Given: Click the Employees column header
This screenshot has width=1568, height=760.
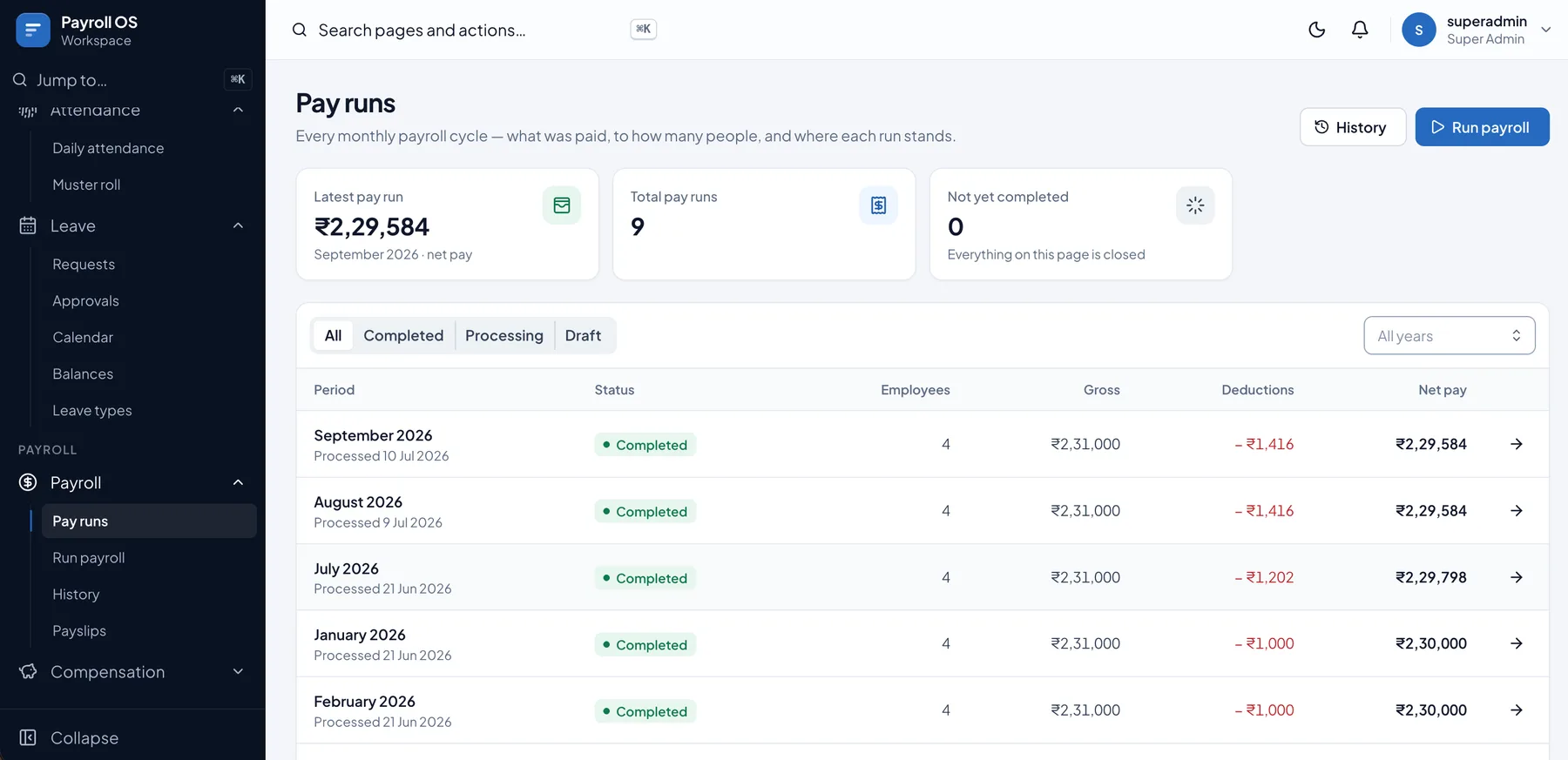Looking at the screenshot, I should pyautogui.click(x=915, y=390).
